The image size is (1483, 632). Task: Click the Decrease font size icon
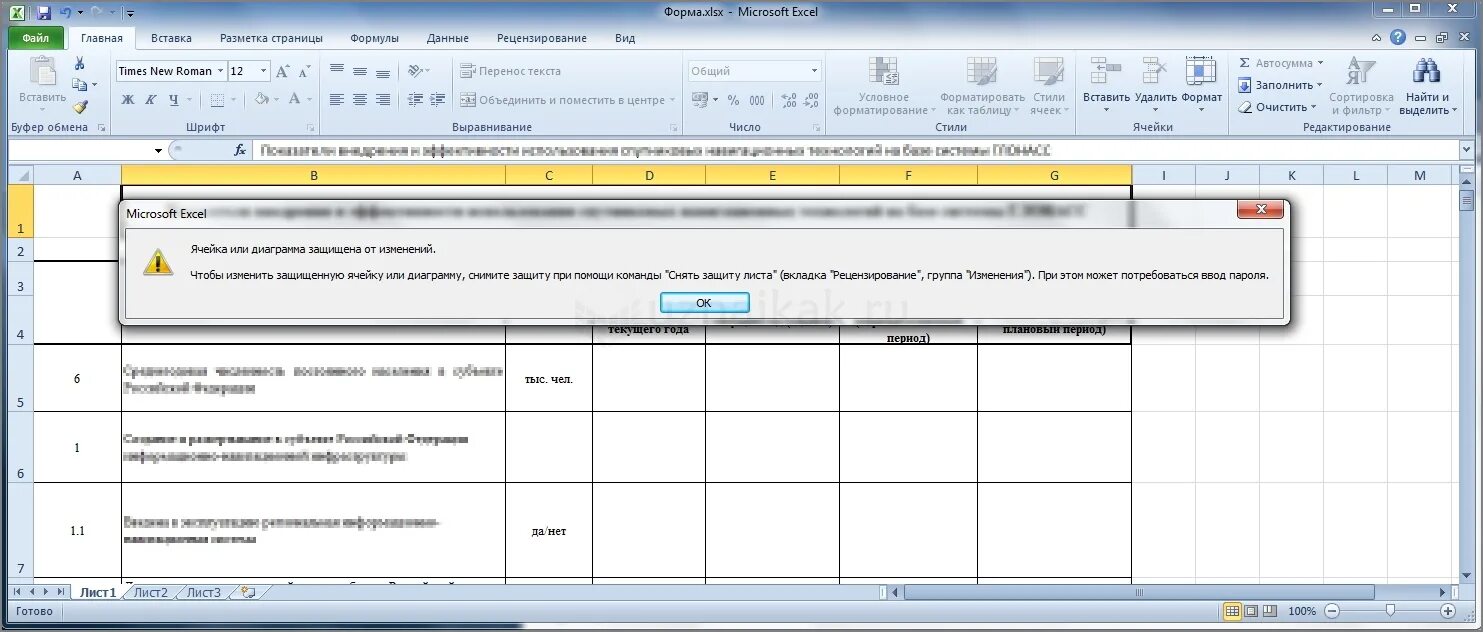(x=303, y=71)
